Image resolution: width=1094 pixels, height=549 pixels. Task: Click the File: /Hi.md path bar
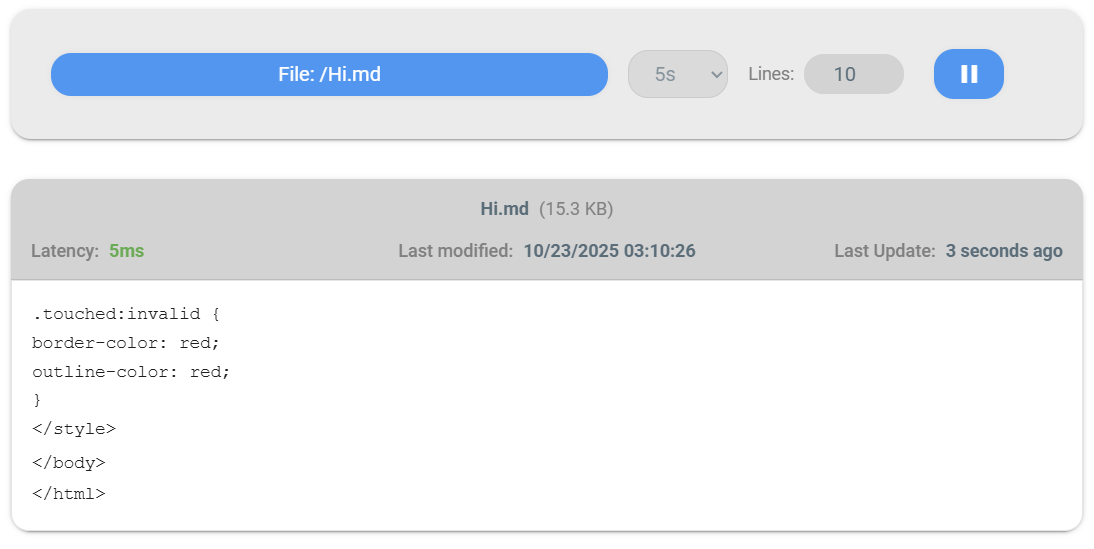(329, 74)
